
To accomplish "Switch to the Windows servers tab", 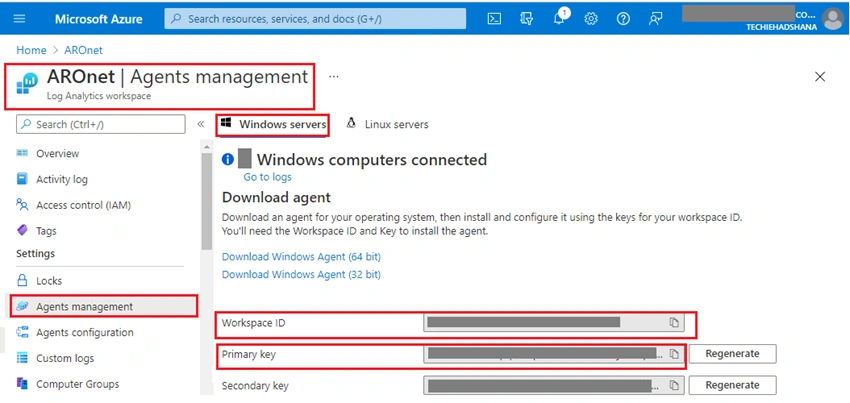I will pos(273,125).
